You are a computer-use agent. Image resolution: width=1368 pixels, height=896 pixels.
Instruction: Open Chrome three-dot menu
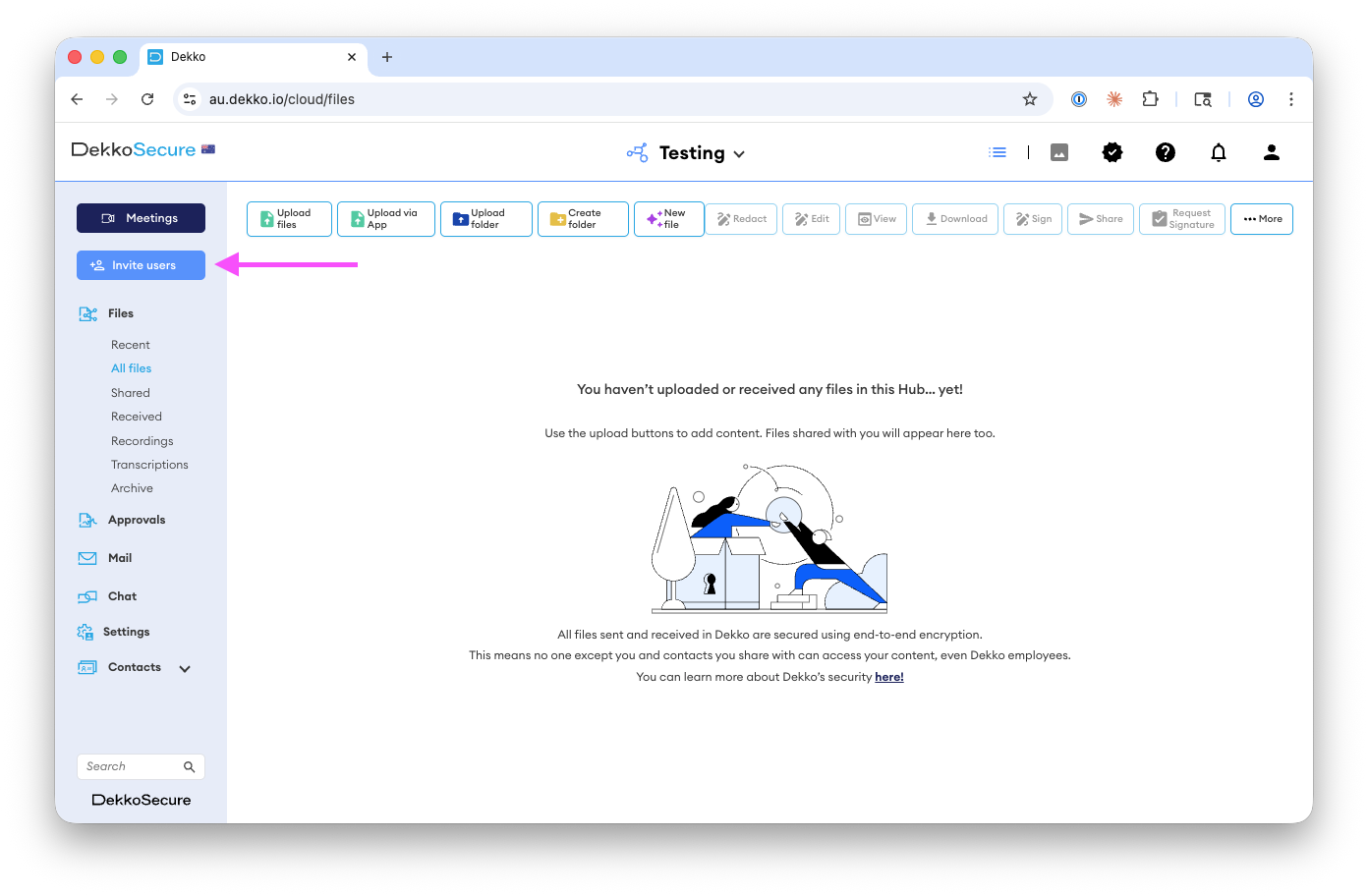(1291, 99)
